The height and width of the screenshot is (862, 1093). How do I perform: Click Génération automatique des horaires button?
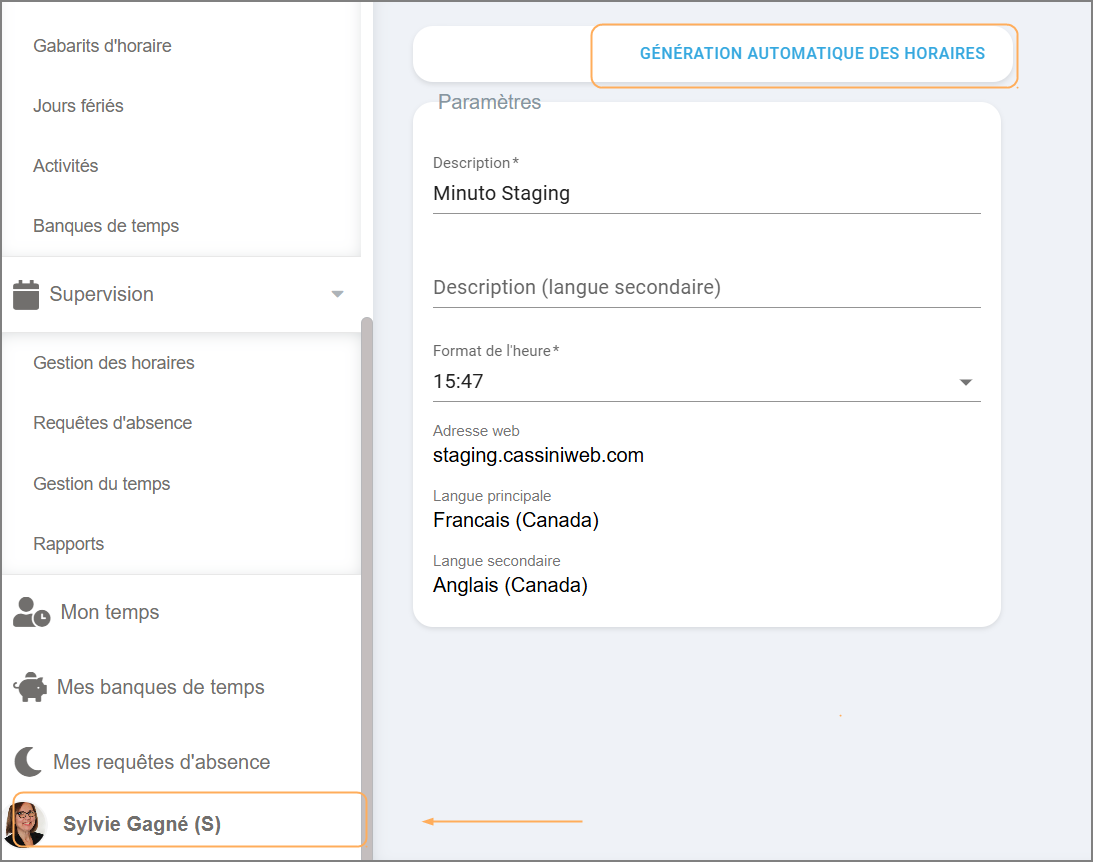[812, 54]
